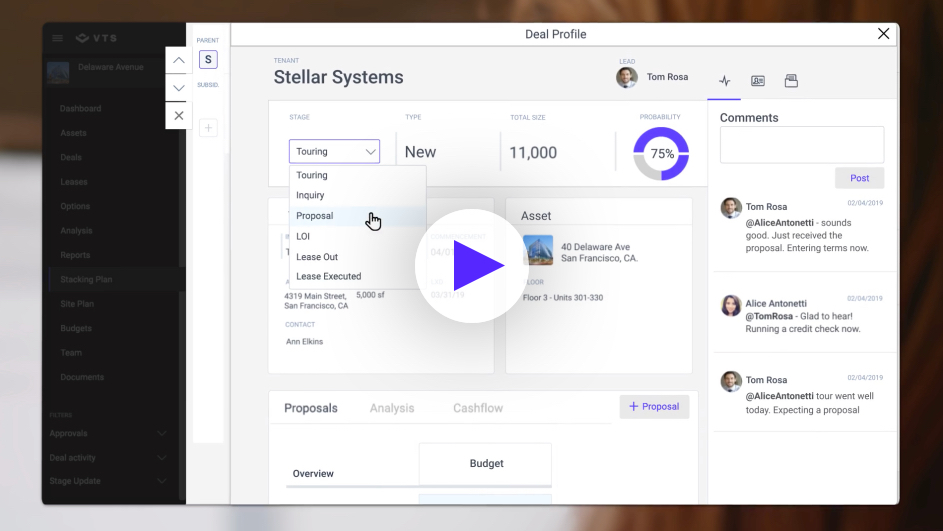Open Deals in the sidebar
Image resolution: width=943 pixels, height=531 pixels.
(71, 158)
